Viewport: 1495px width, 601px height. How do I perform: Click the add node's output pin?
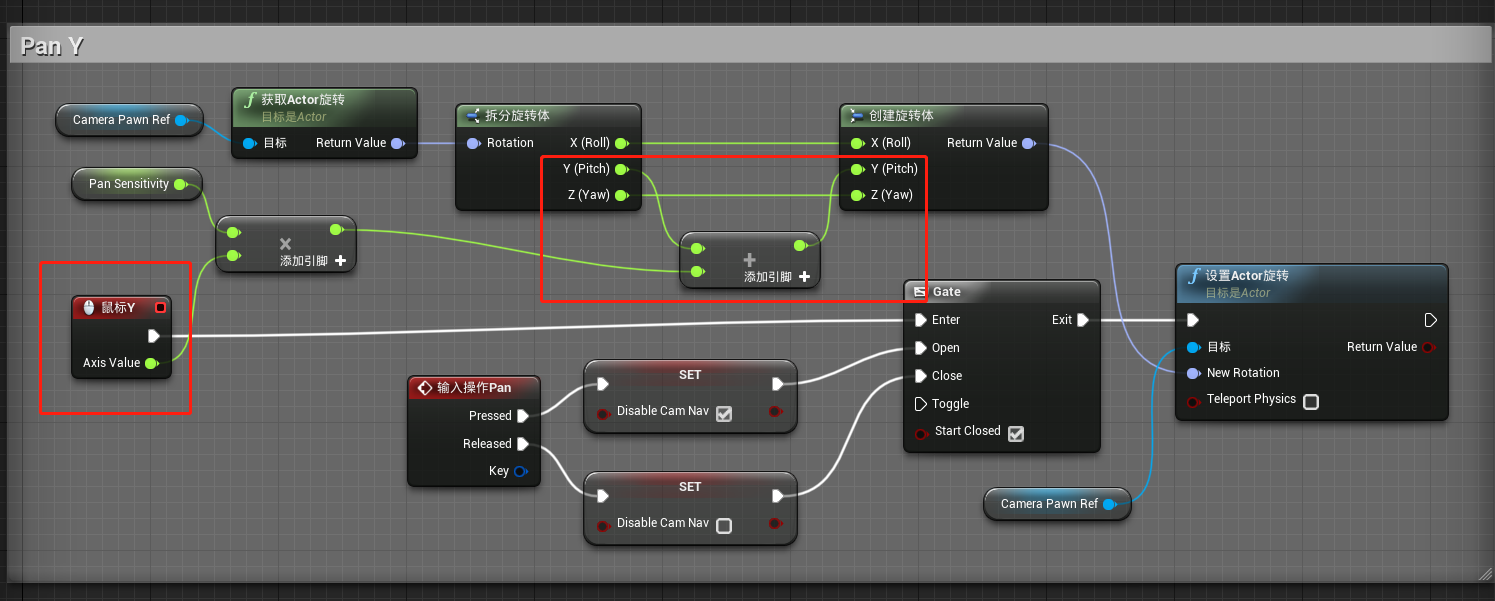tap(800, 246)
